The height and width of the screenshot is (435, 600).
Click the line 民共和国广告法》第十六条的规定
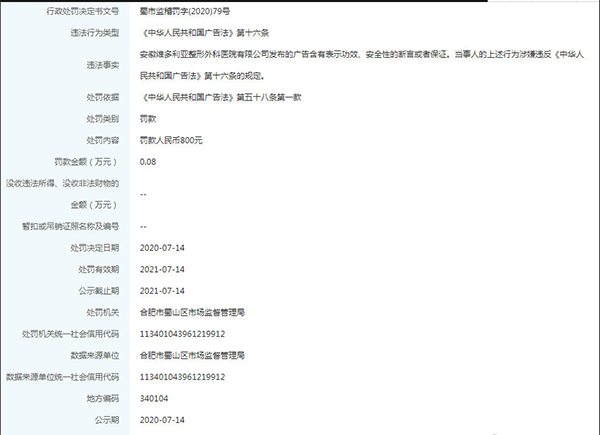(x=202, y=76)
